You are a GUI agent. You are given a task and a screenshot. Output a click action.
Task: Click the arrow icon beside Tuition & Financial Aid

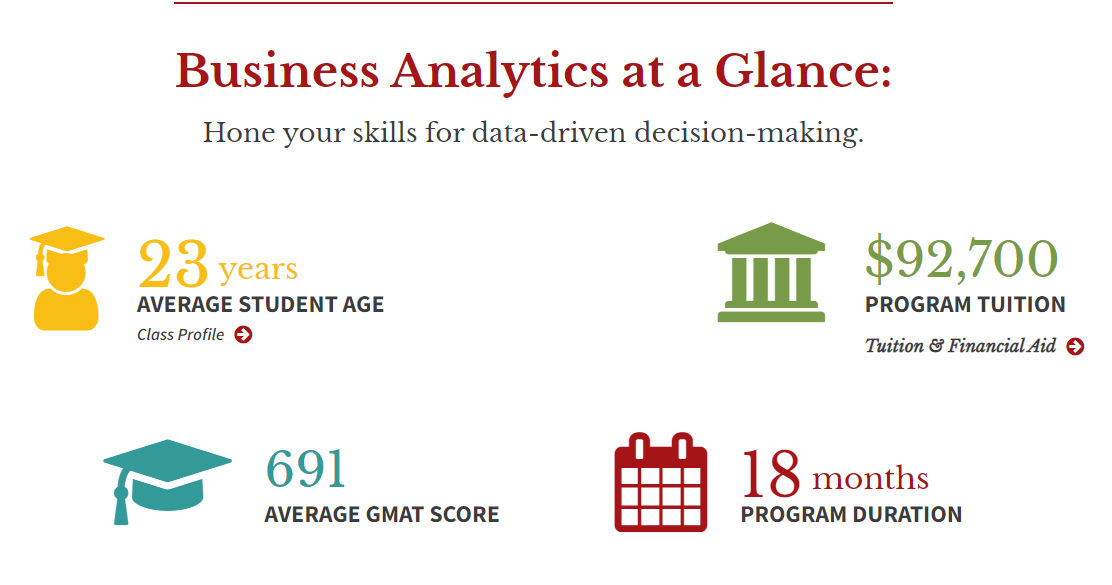coord(1075,347)
